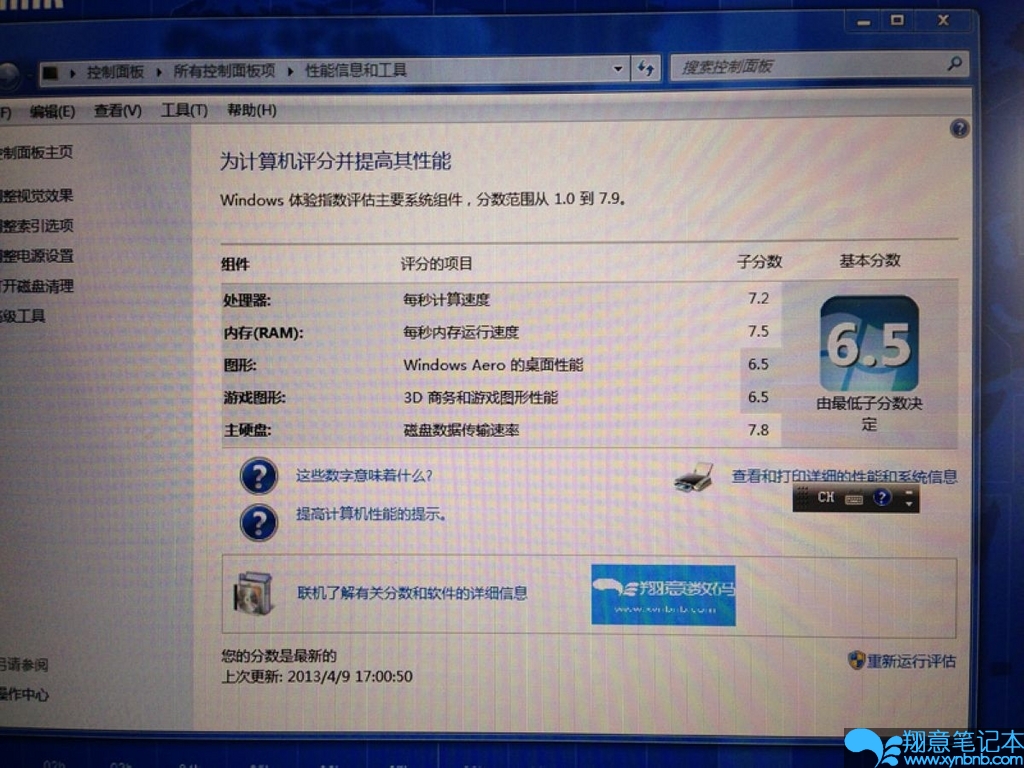
Task: Click question mark icon beside 这些数字意味着什么
Action: coord(259,475)
